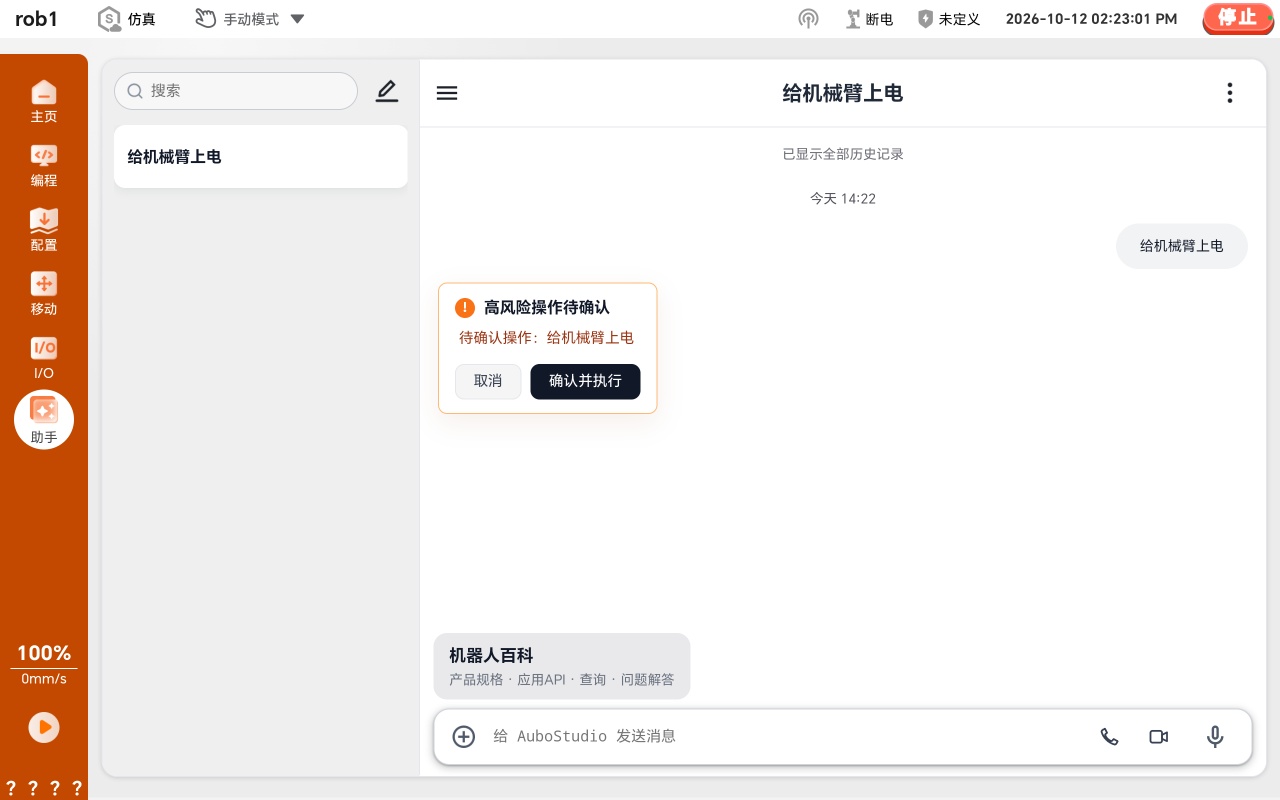This screenshot has width=1280, height=800.
Task: Open the three-dot more options menu
Action: click(x=1230, y=93)
